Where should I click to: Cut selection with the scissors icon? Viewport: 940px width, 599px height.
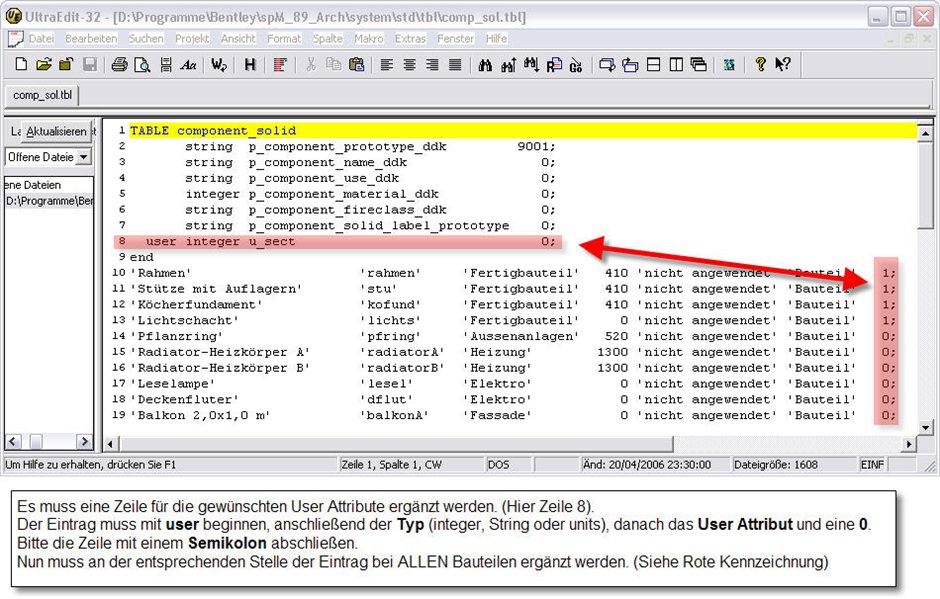point(311,64)
